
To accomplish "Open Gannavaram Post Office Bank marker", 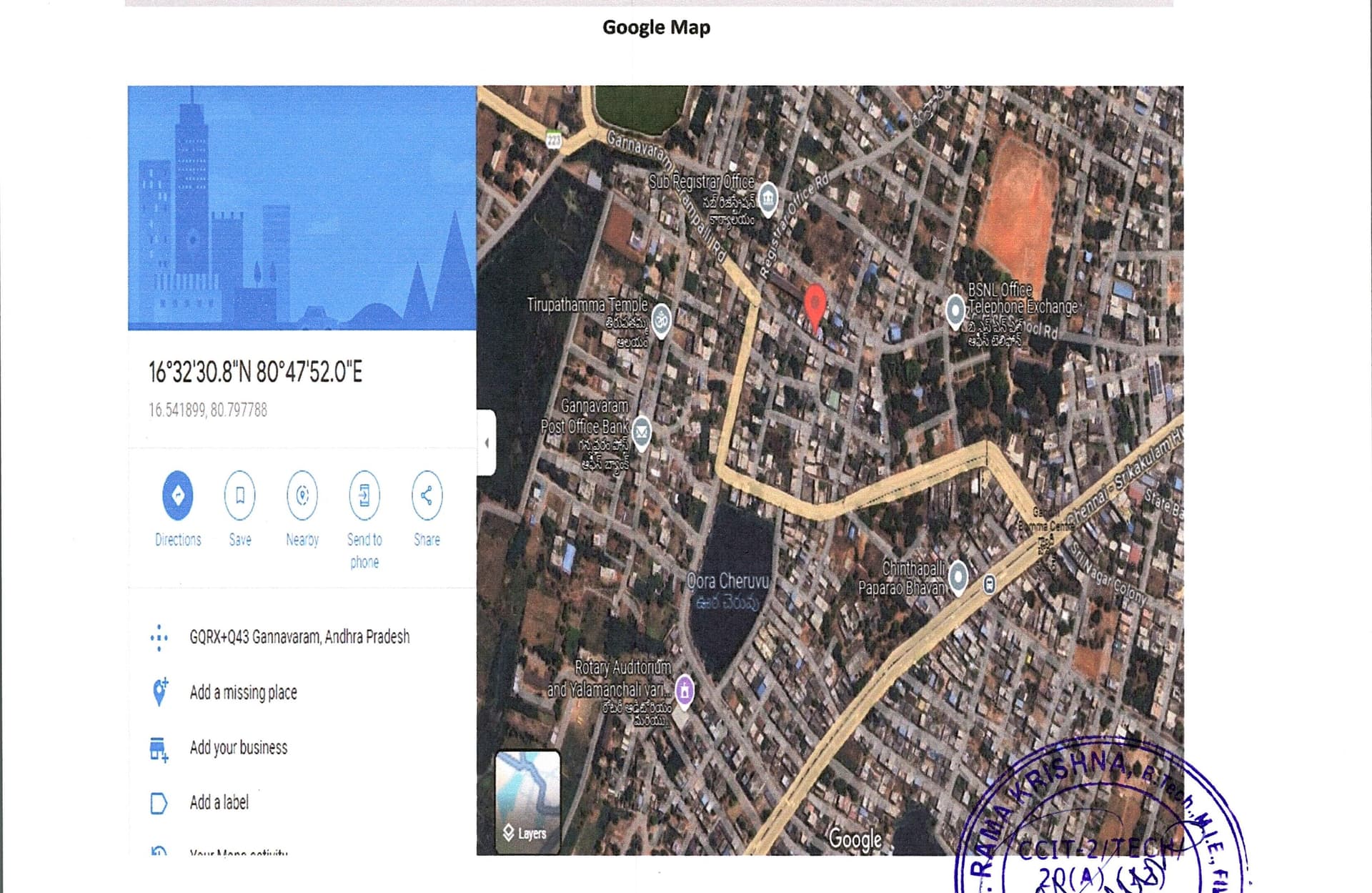I will 642,431.
